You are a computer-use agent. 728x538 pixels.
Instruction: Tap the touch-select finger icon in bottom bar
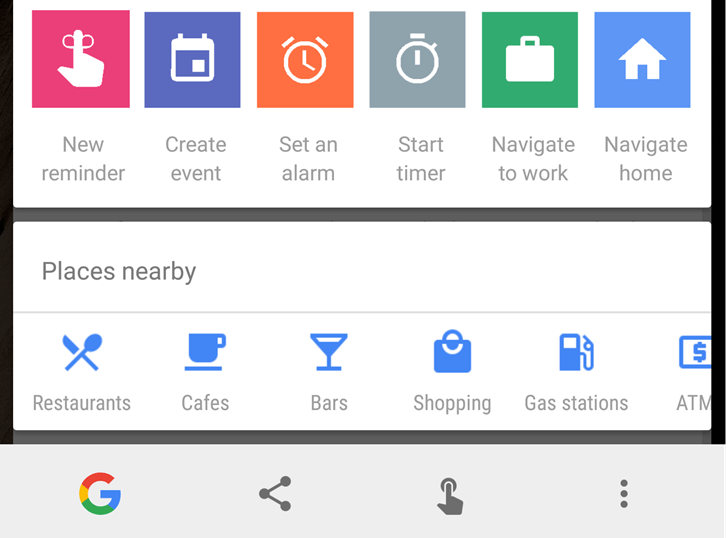pos(450,496)
